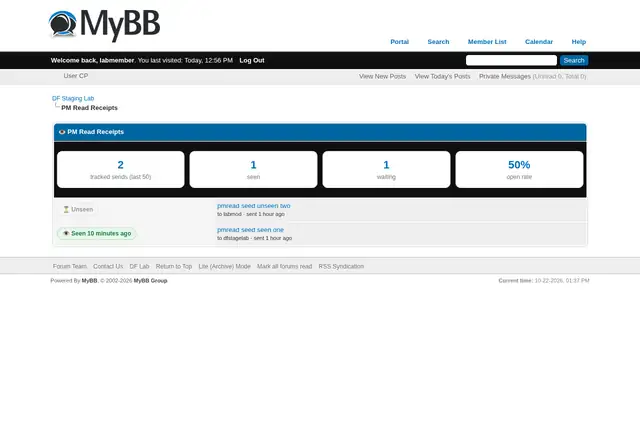Screen dimensions: 640x430
Task: Click the MyBB powered-by link
Action: click(89, 281)
